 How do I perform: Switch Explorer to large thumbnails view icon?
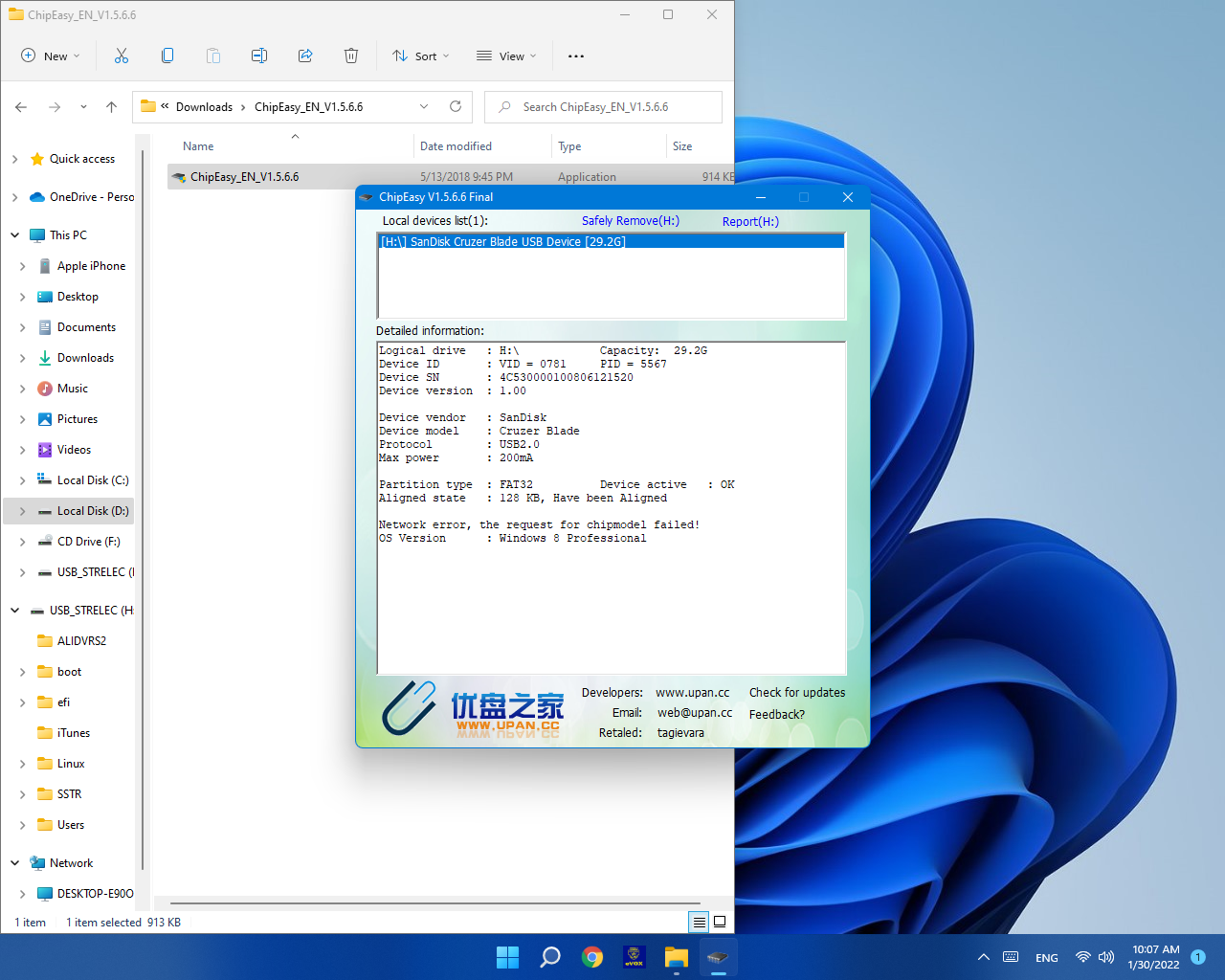(720, 922)
